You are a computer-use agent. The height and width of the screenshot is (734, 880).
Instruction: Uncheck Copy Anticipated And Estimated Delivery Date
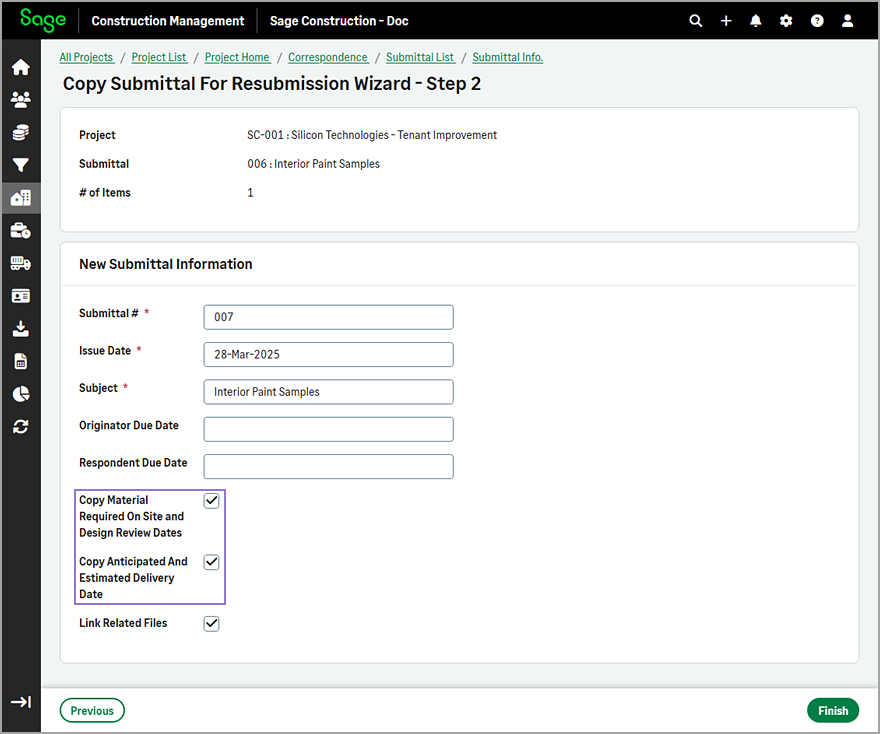tap(212, 562)
